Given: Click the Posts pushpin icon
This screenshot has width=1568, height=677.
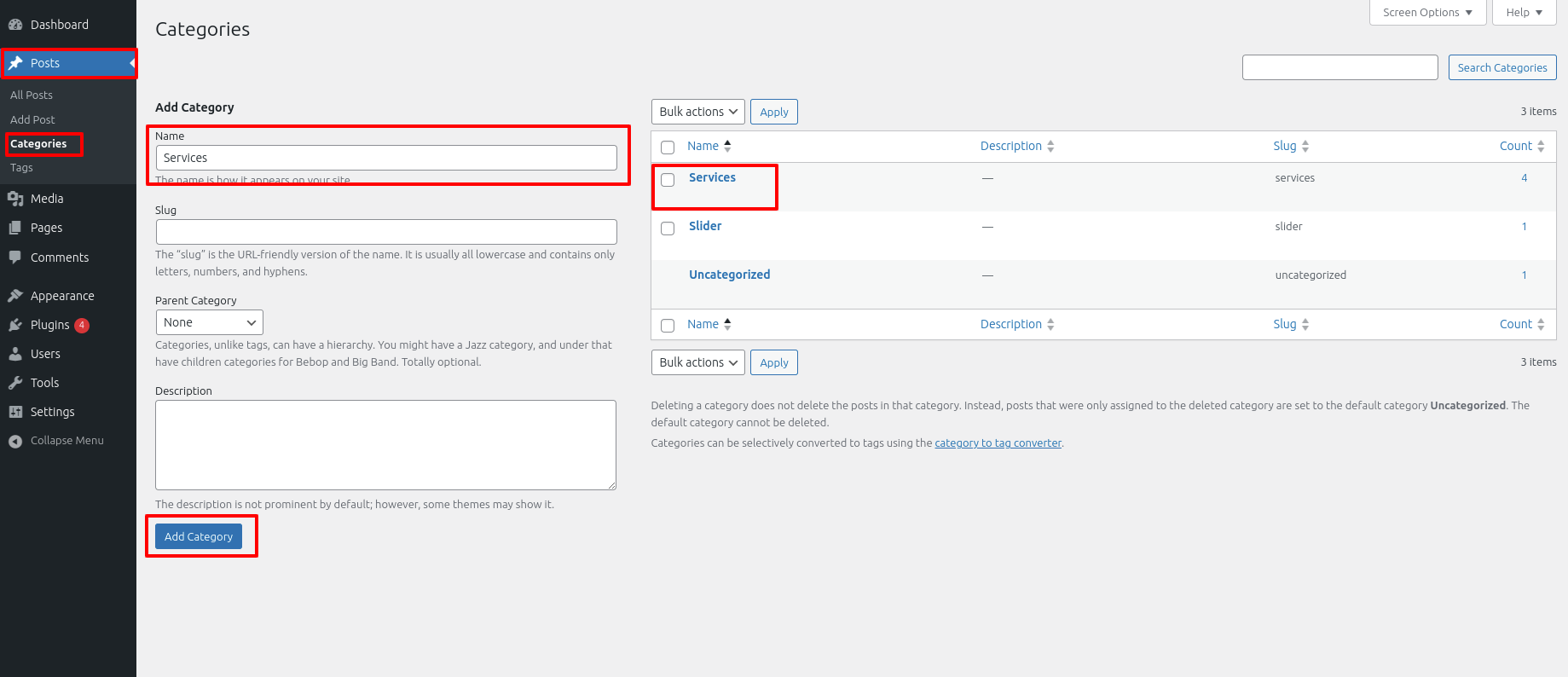Looking at the screenshot, I should point(15,63).
